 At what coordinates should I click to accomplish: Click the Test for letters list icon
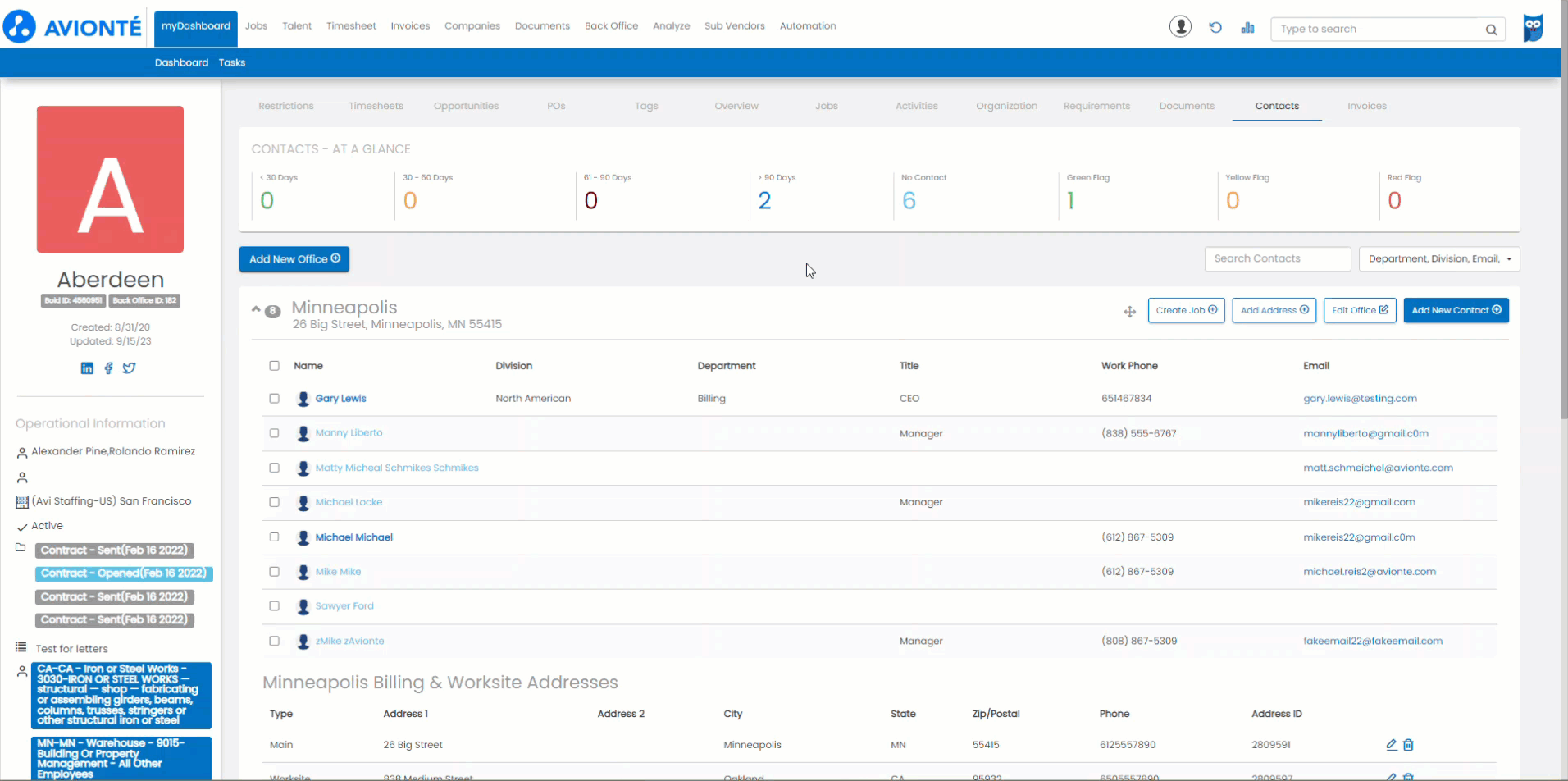[21, 647]
